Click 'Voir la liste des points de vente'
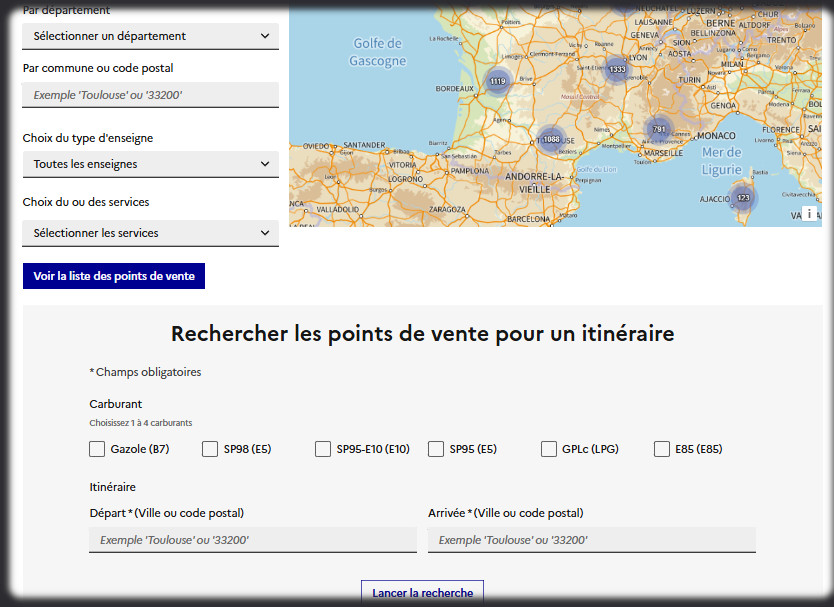The height and width of the screenshot is (607, 834). tap(114, 276)
